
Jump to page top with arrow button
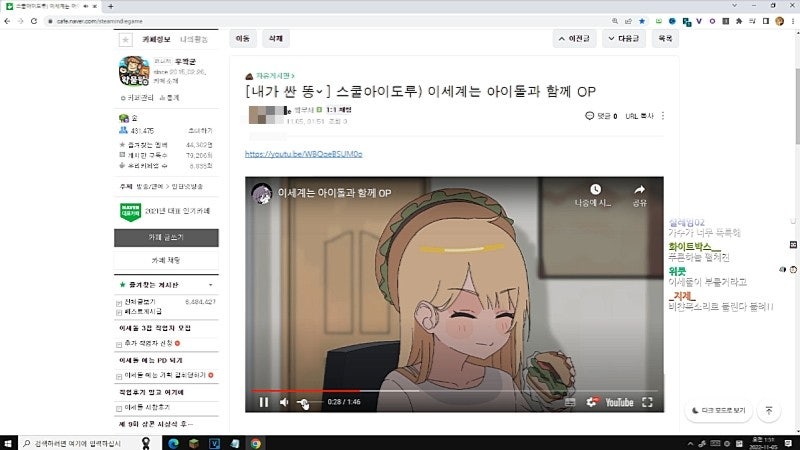tap(769, 410)
